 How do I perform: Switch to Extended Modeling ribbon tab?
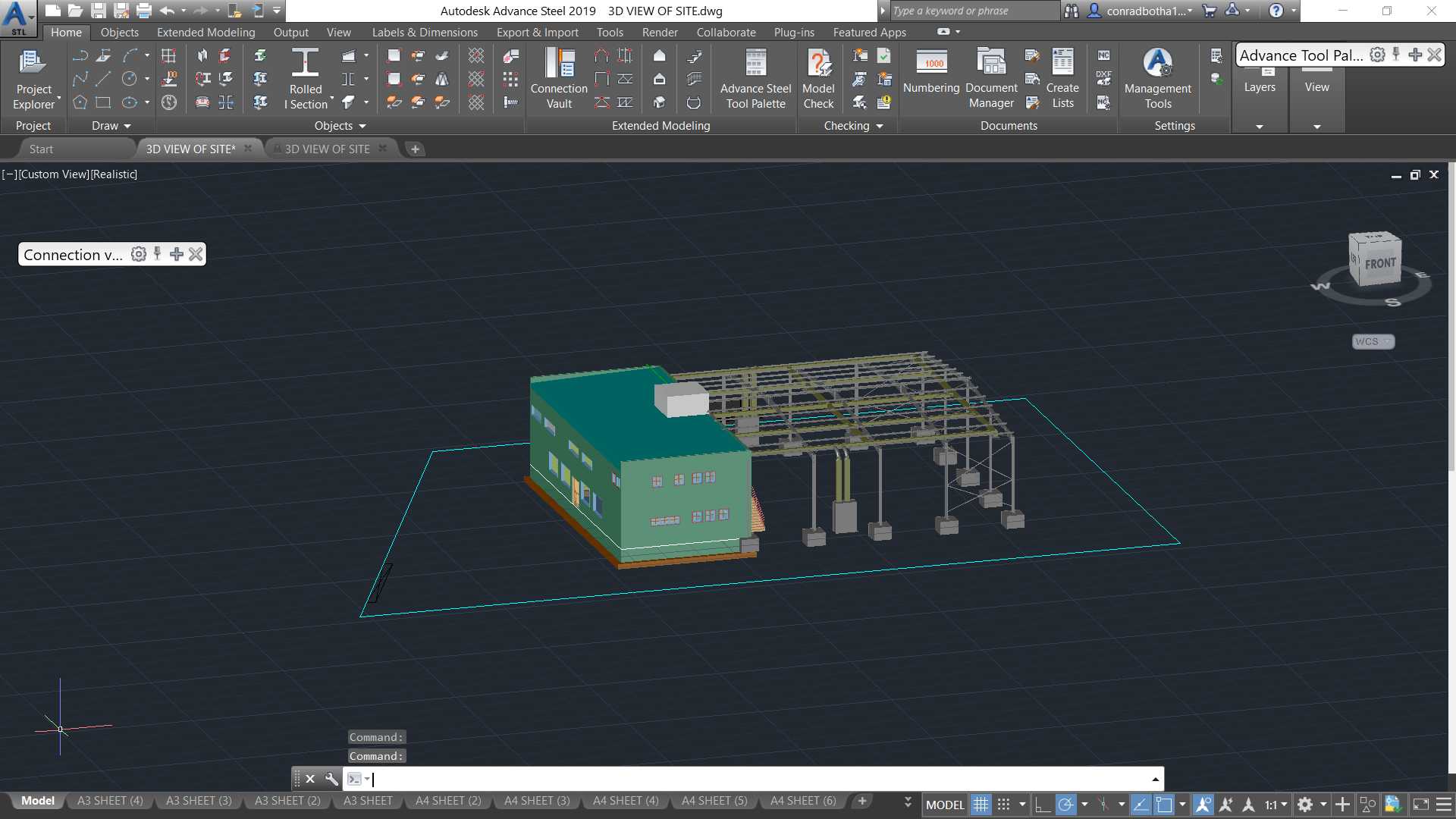tap(206, 32)
